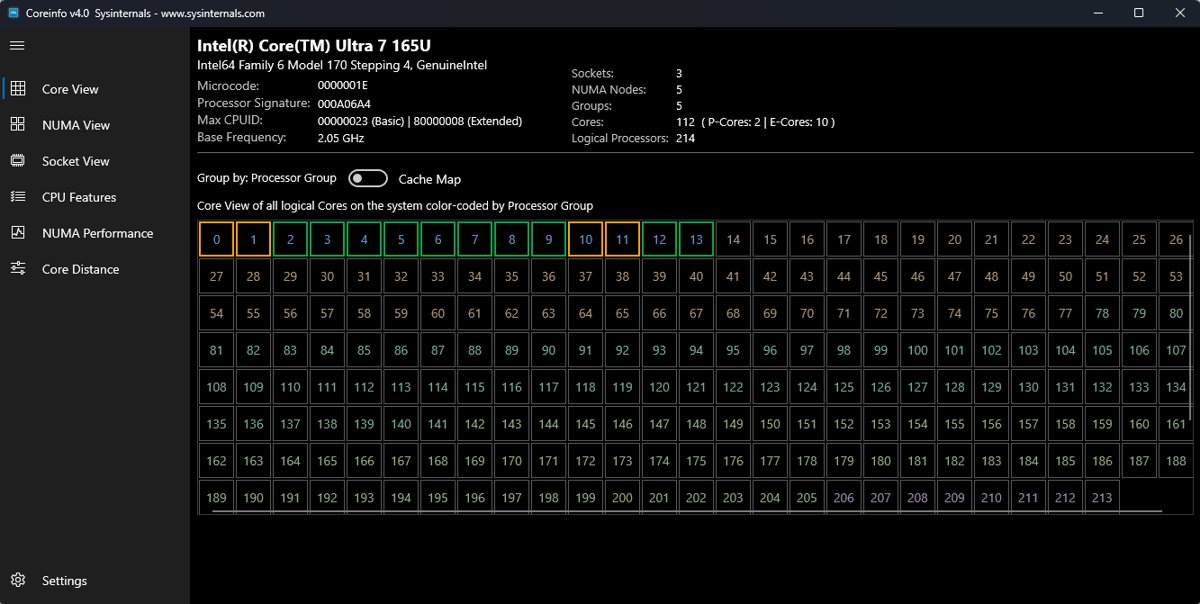Select the Core View menu label
1200x604 pixels.
click(70, 89)
